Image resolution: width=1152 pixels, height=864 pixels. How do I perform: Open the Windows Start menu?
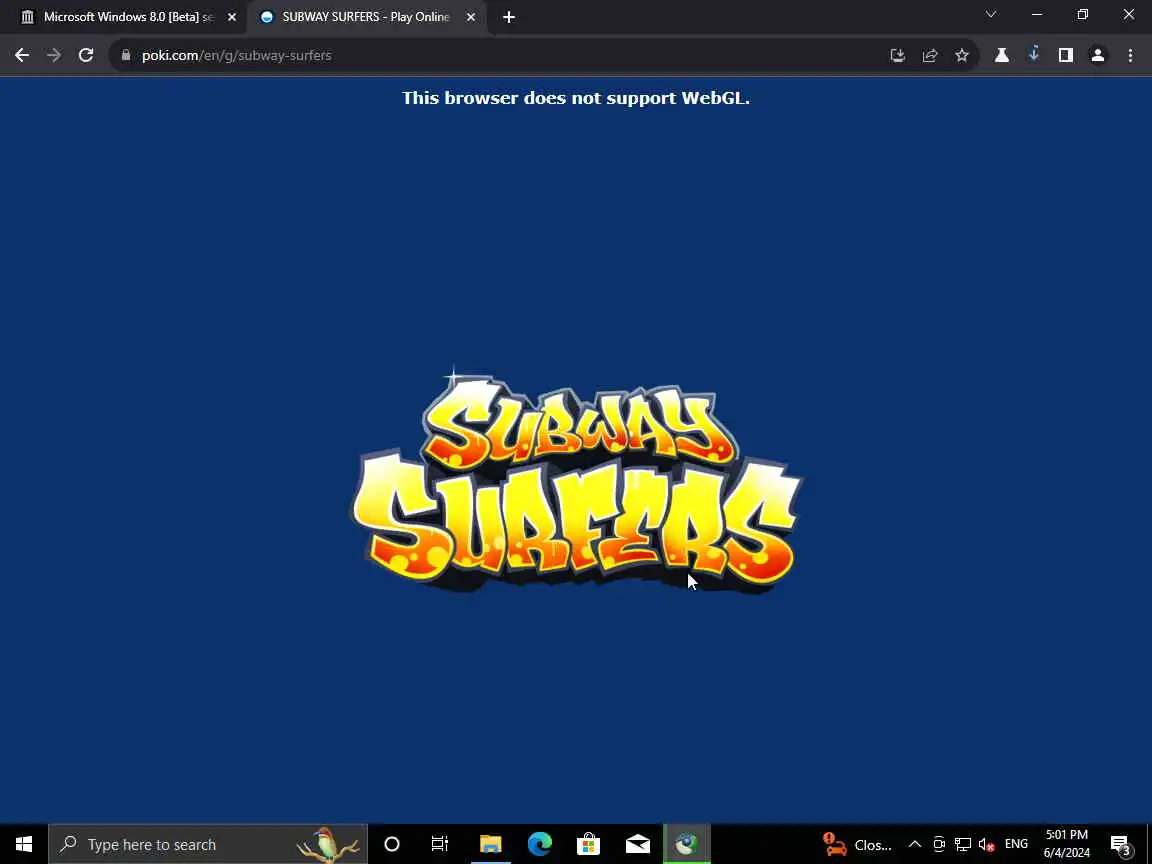24,844
